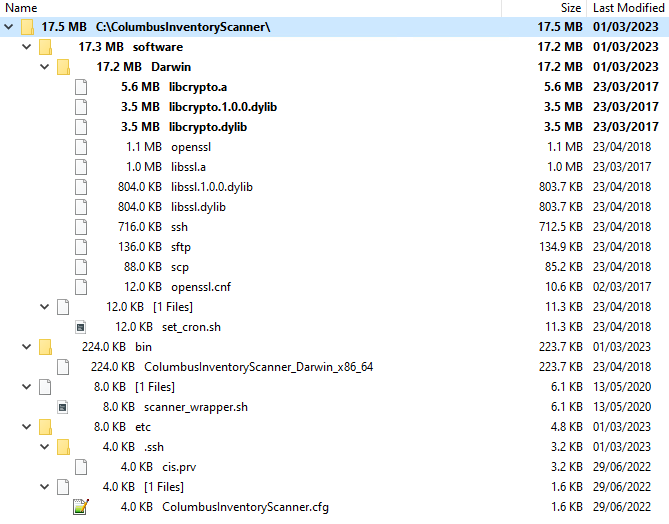Image resolution: width=669 pixels, height=524 pixels.
Task: Click the 1.0 MB size of libssl.a
Action: [565, 167]
